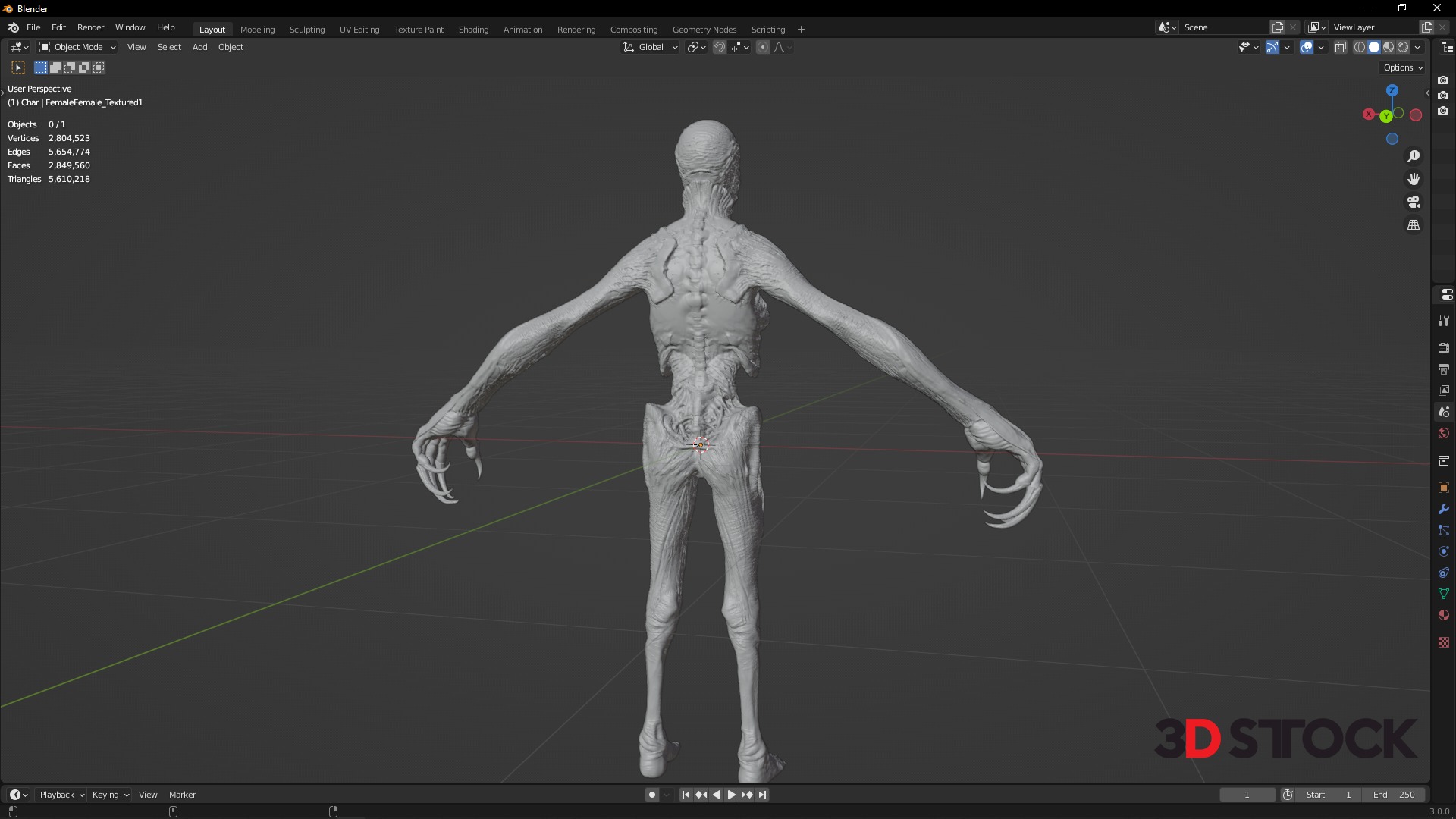Toggle viewport overlays button
The width and height of the screenshot is (1456, 819).
click(x=1307, y=47)
